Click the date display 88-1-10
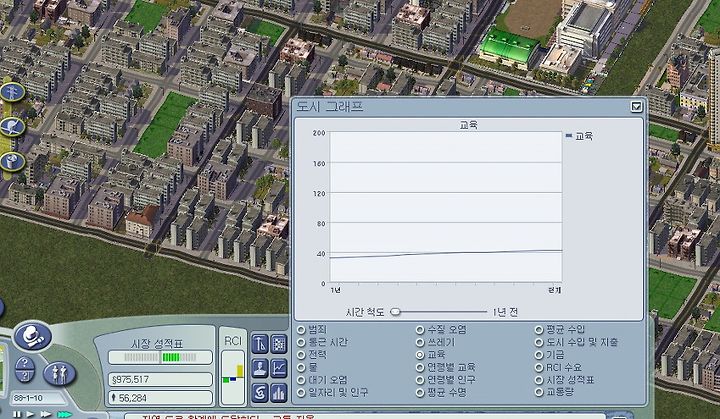 [x=38, y=398]
